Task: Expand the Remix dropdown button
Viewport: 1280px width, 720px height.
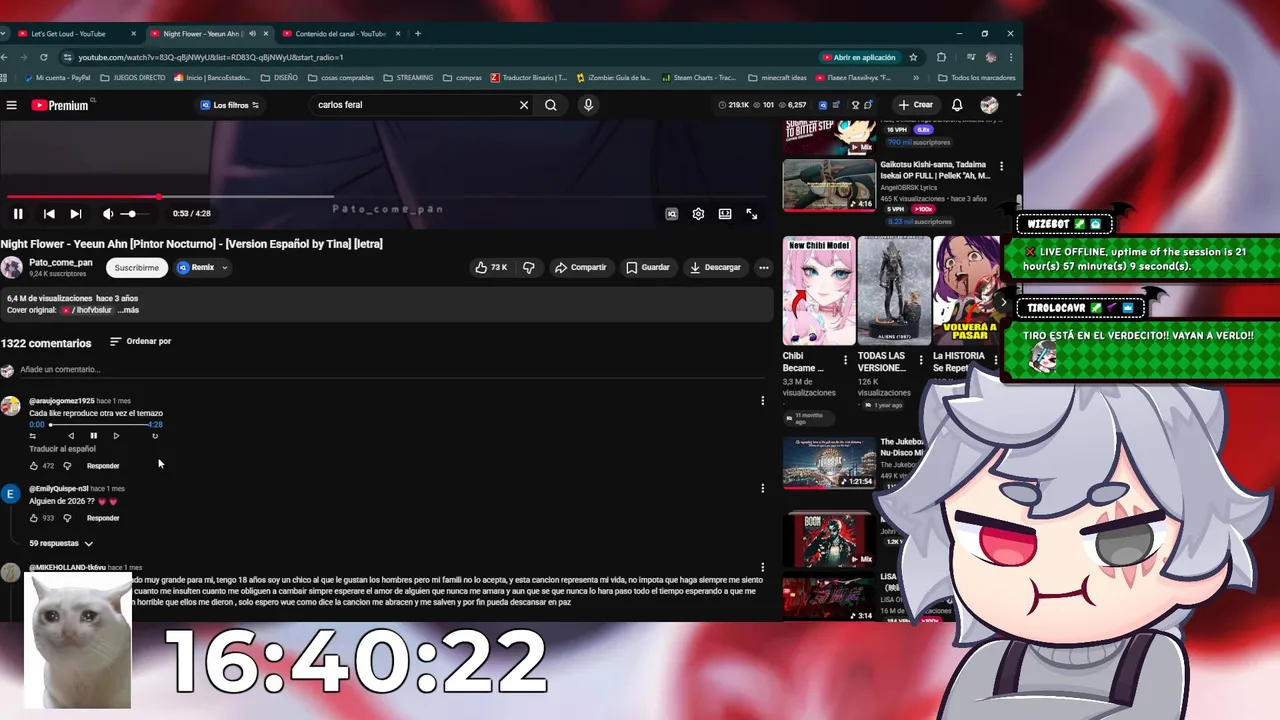Action: coord(203,267)
